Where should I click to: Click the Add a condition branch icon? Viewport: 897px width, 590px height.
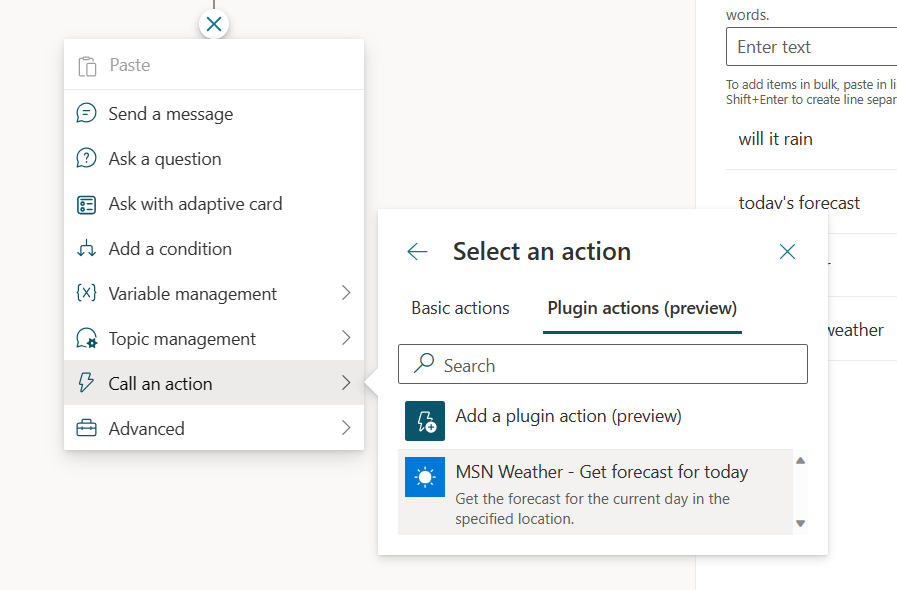pos(86,248)
